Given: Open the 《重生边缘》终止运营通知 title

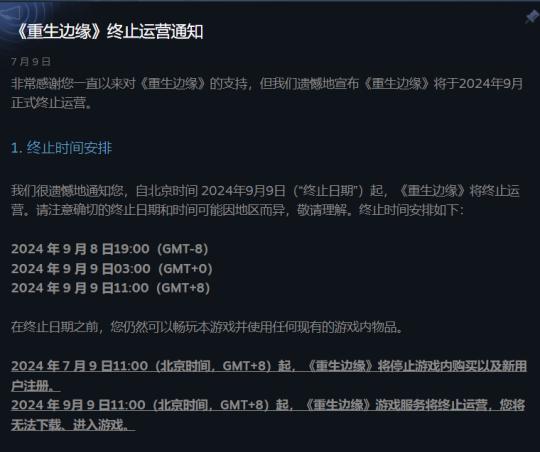Looking at the screenshot, I should 110,32.
